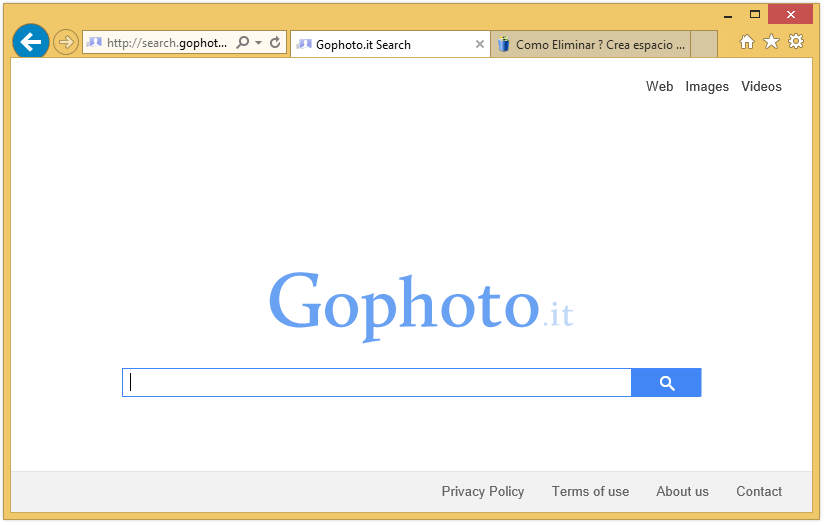The height and width of the screenshot is (526, 825).
Task: Select the Videos search category
Action: tap(761, 86)
